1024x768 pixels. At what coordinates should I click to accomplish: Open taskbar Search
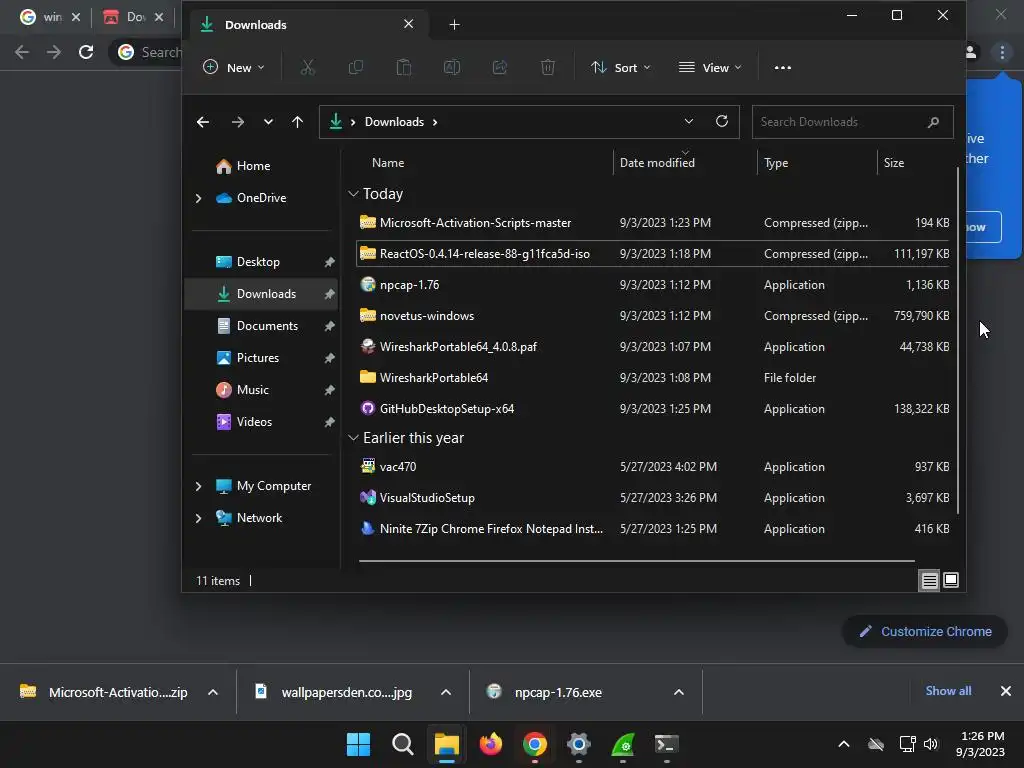[402, 744]
